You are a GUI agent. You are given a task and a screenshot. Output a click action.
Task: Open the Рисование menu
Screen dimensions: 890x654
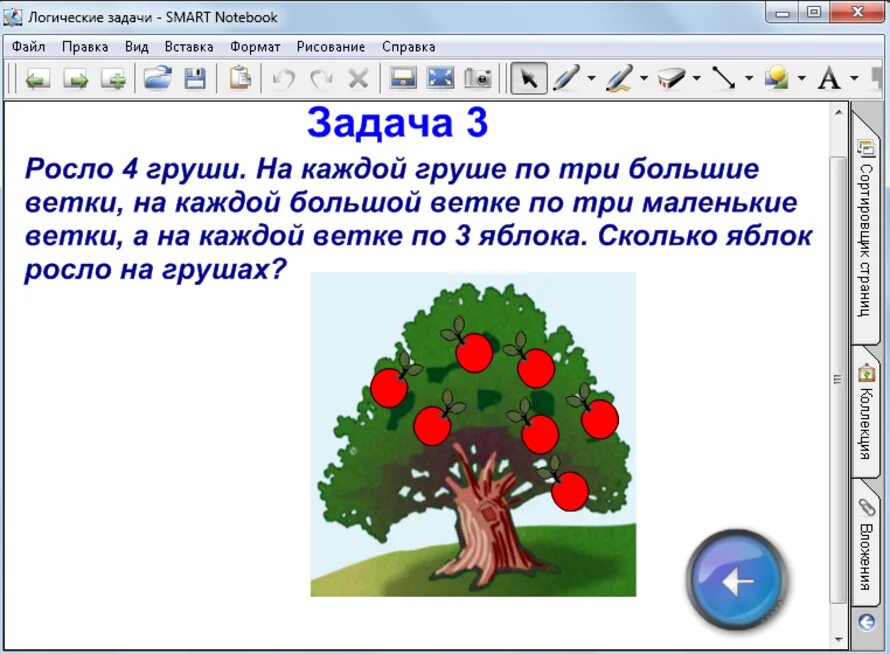pos(331,47)
